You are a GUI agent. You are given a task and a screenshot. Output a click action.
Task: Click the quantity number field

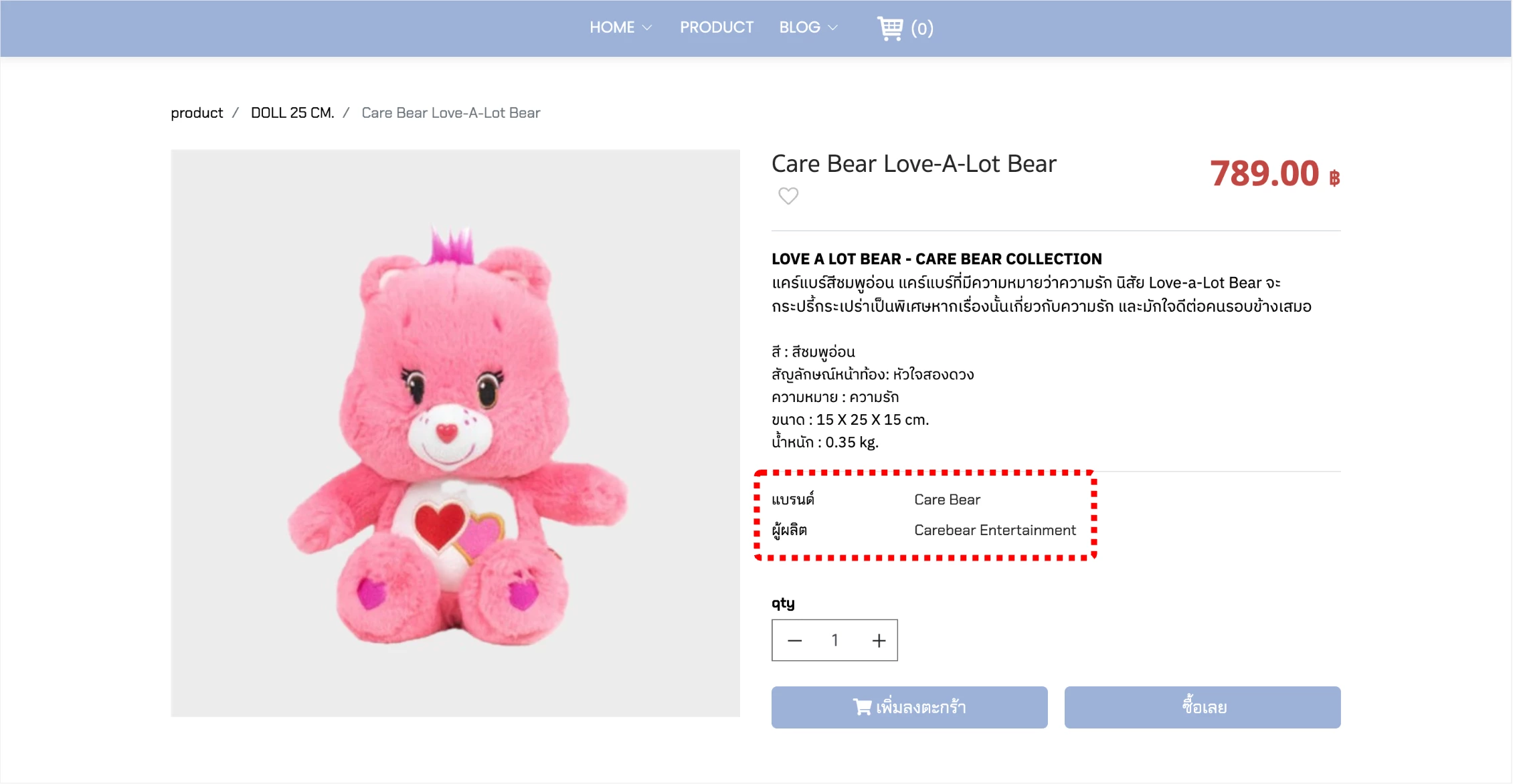point(835,641)
